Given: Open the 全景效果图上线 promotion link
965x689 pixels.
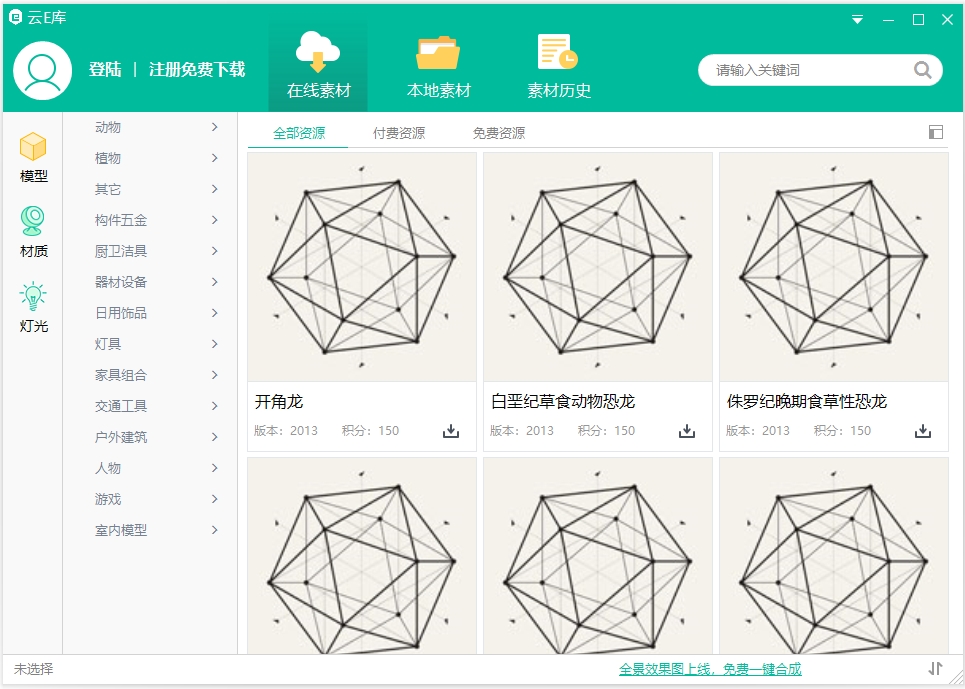Looking at the screenshot, I should tap(710, 669).
